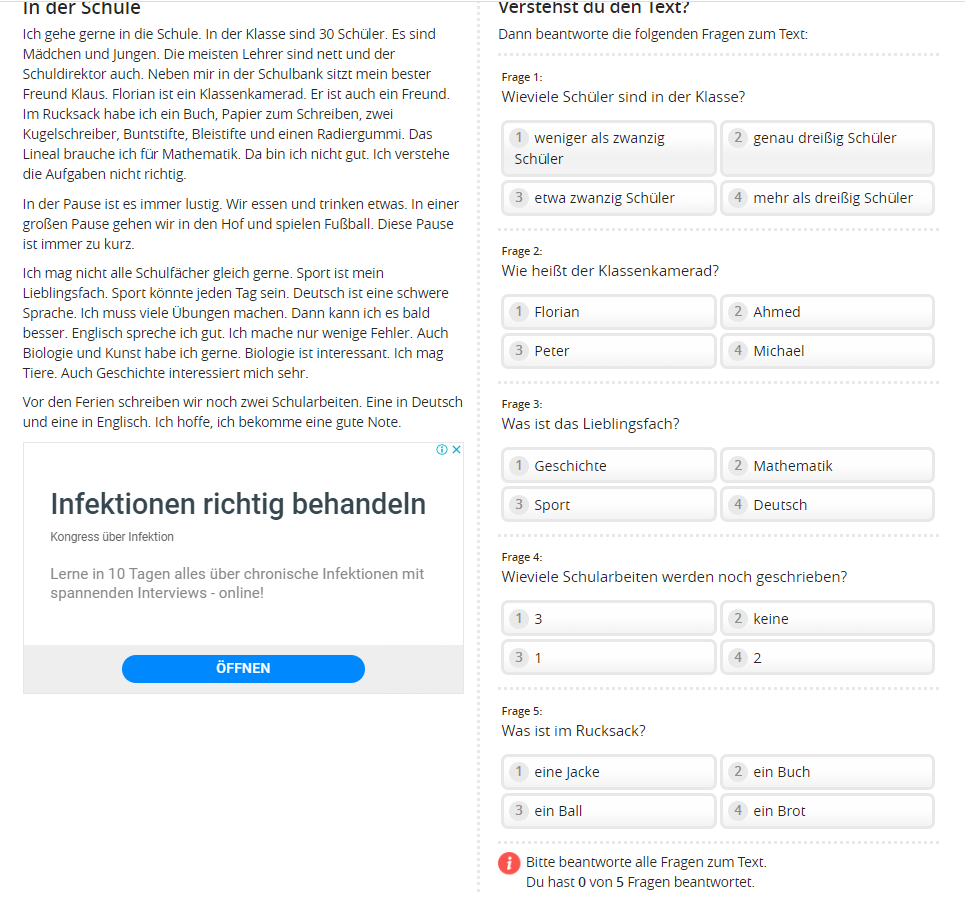This screenshot has height=917, width=965.
Task: Click the ad info icon
Action: point(442,450)
